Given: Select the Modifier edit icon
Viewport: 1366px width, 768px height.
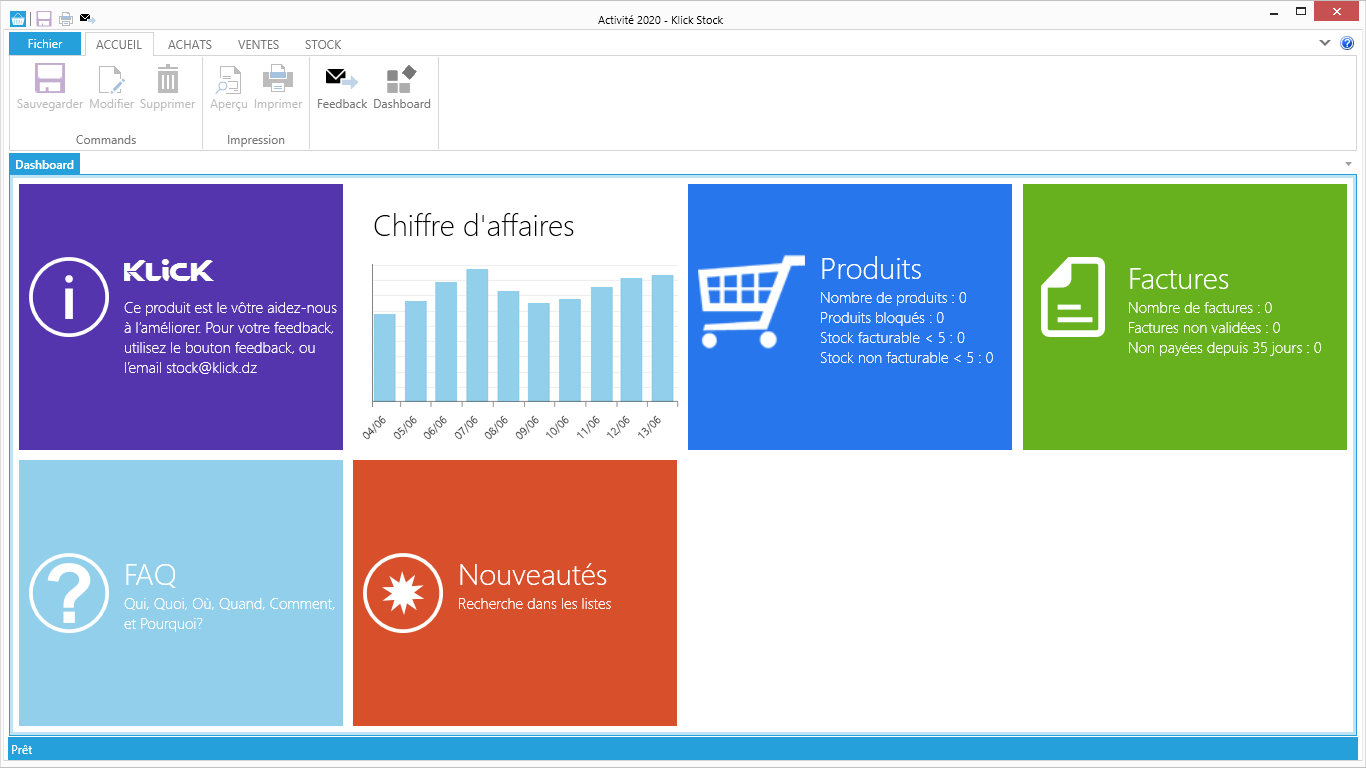Looking at the screenshot, I should coord(111,80).
